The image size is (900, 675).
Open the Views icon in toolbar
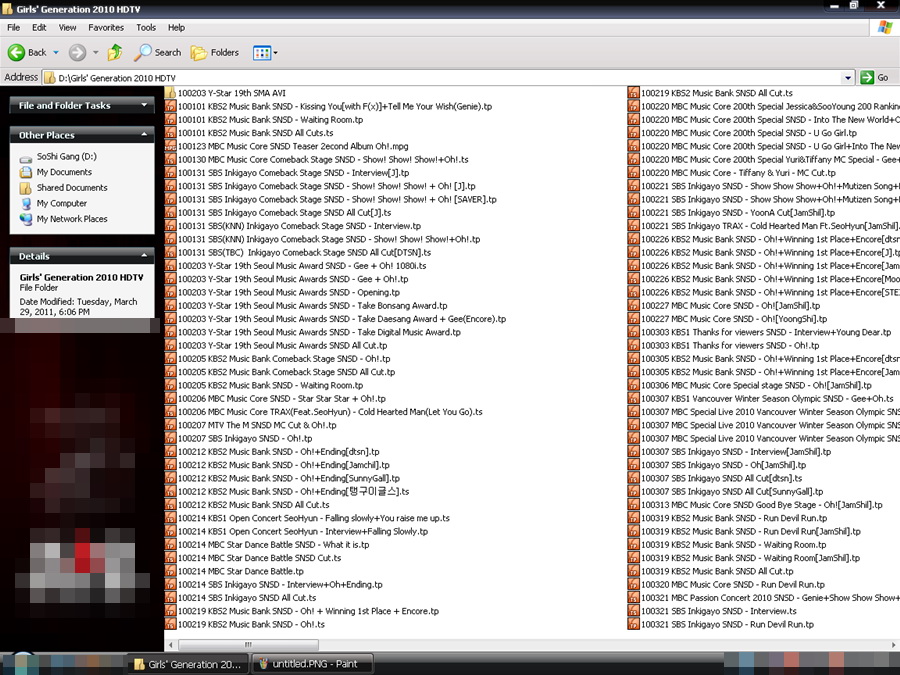pos(262,53)
